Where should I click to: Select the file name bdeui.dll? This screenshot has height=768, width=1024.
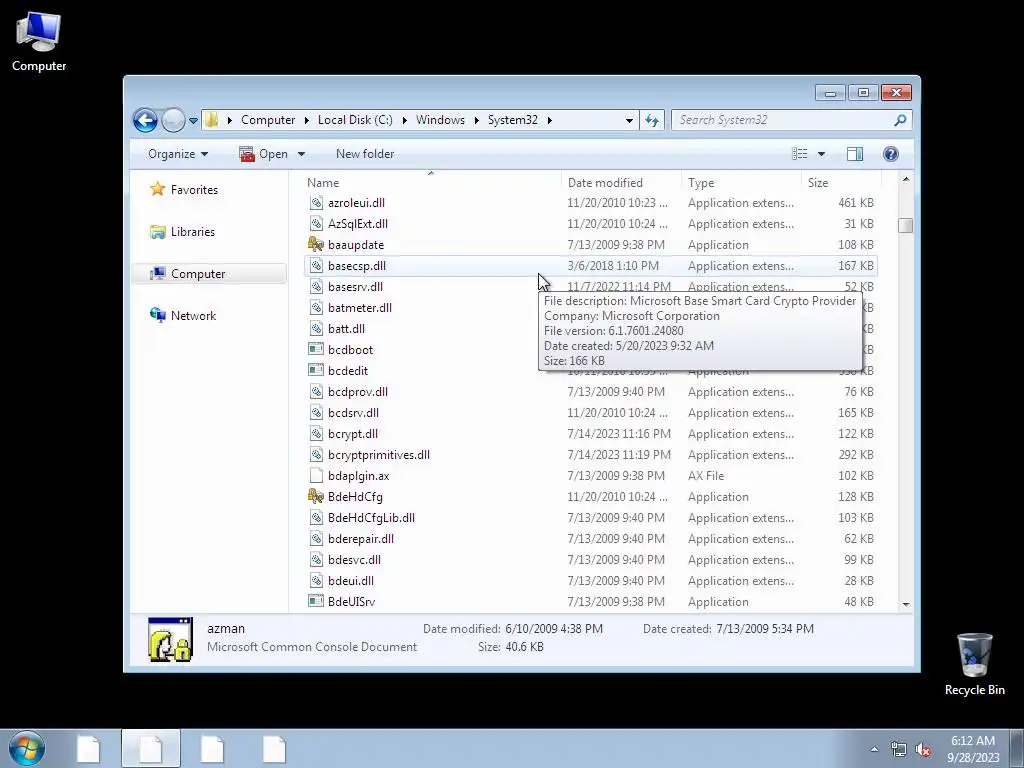click(351, 581)
